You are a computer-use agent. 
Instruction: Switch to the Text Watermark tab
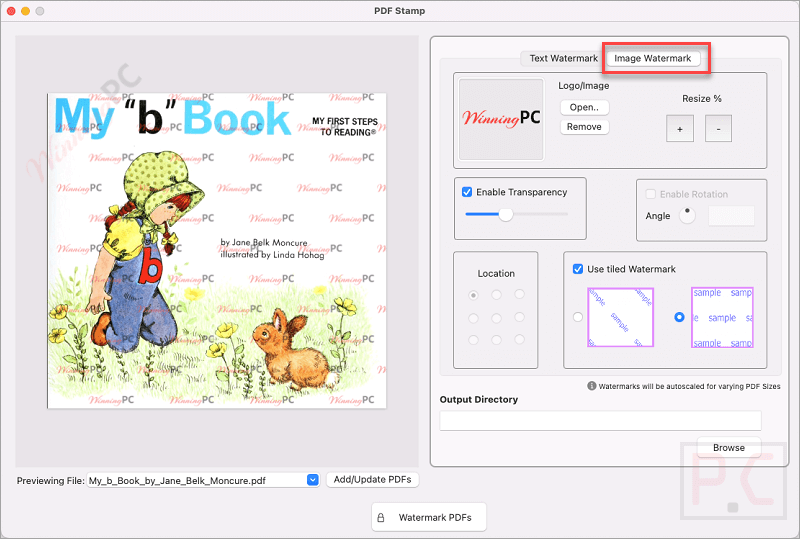[563, 58]
